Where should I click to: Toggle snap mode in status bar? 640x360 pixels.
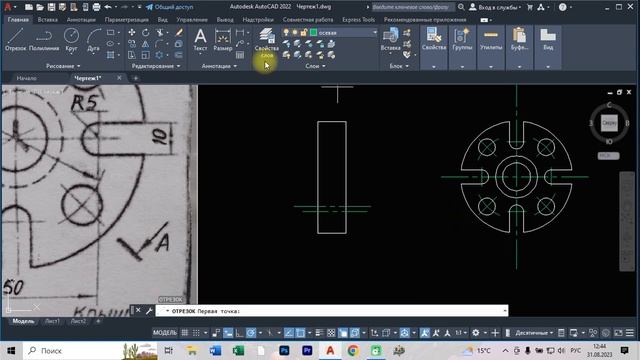point(196,333)
